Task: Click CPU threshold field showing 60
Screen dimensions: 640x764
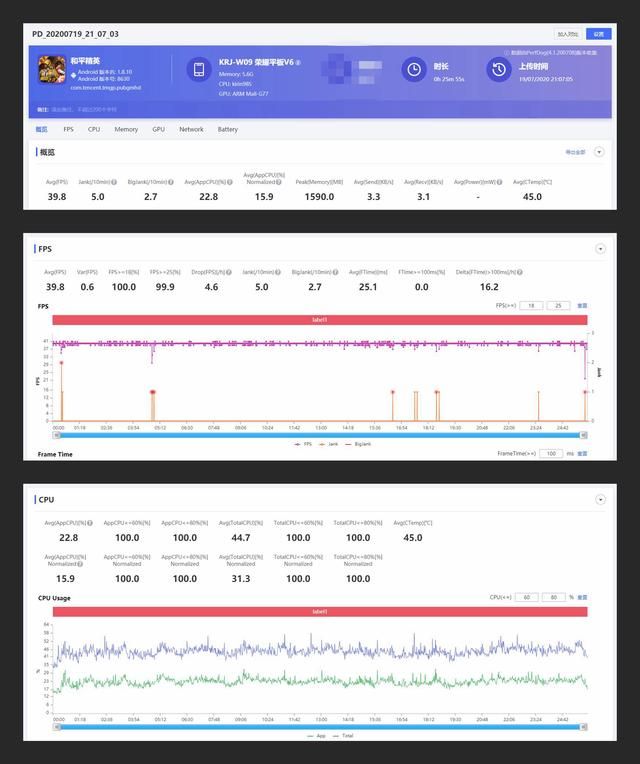Action: (x=527, y=597)
